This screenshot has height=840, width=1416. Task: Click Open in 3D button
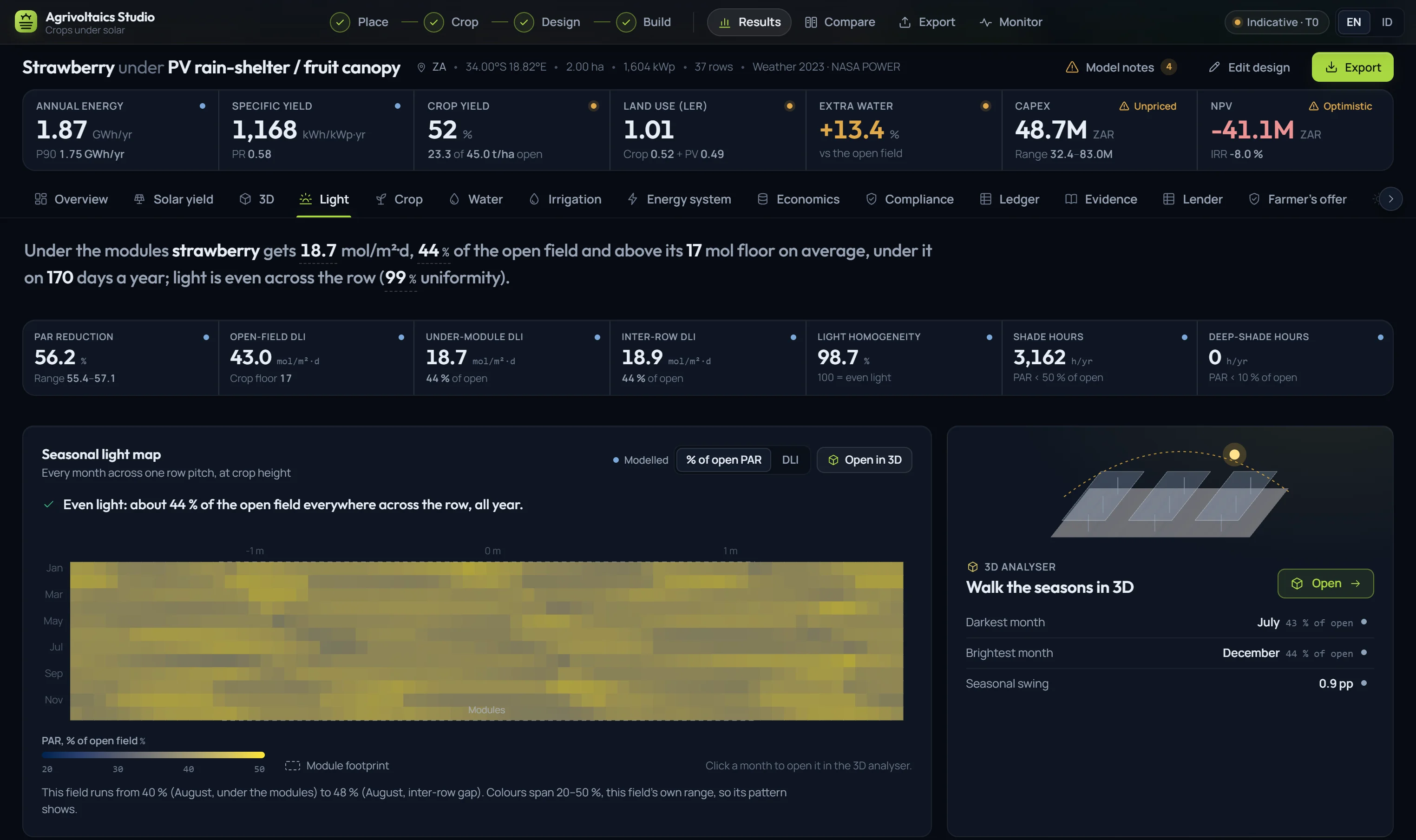[864, 460]
